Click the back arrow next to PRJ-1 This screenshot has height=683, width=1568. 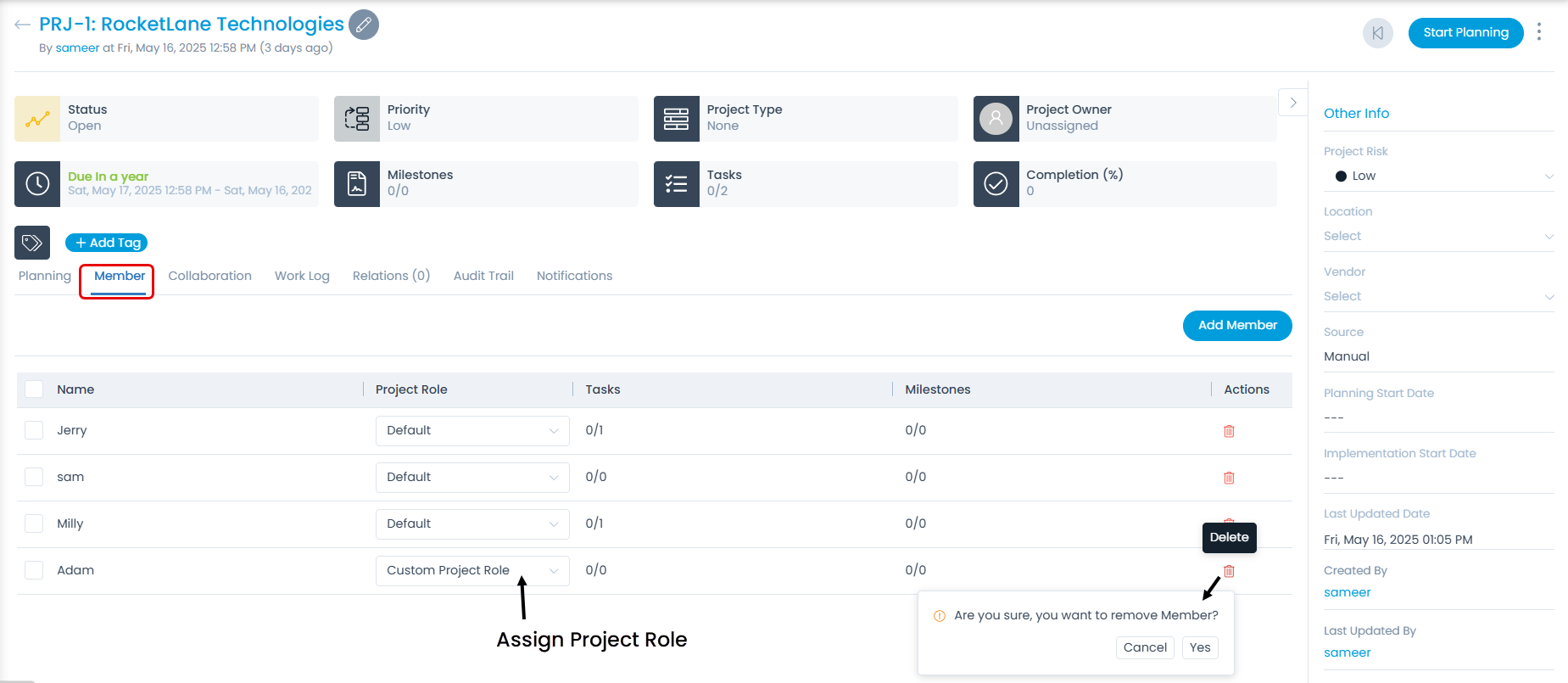[23, 25]
